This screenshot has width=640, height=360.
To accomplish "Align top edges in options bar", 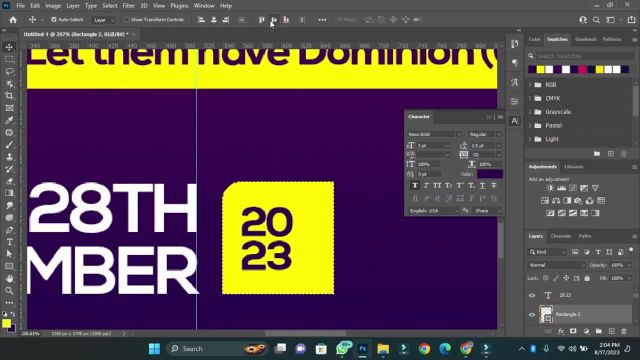I will pyautogui.click(x=262, y=20).
